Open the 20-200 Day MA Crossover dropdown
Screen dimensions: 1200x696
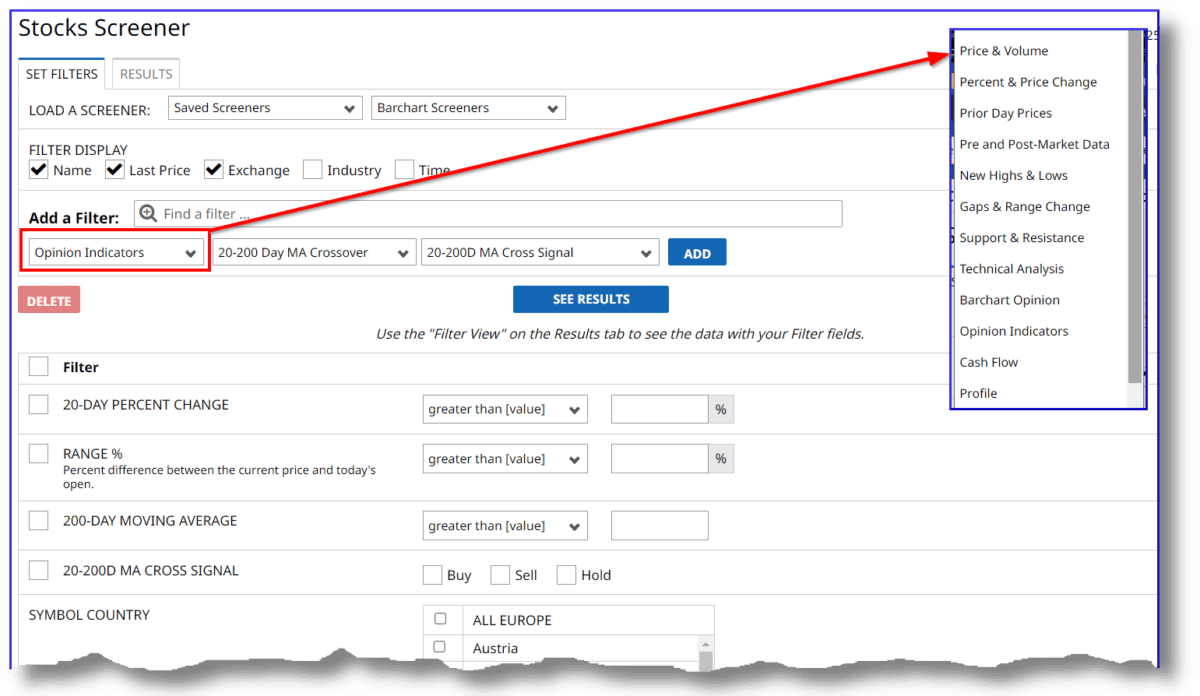[313, 252]
